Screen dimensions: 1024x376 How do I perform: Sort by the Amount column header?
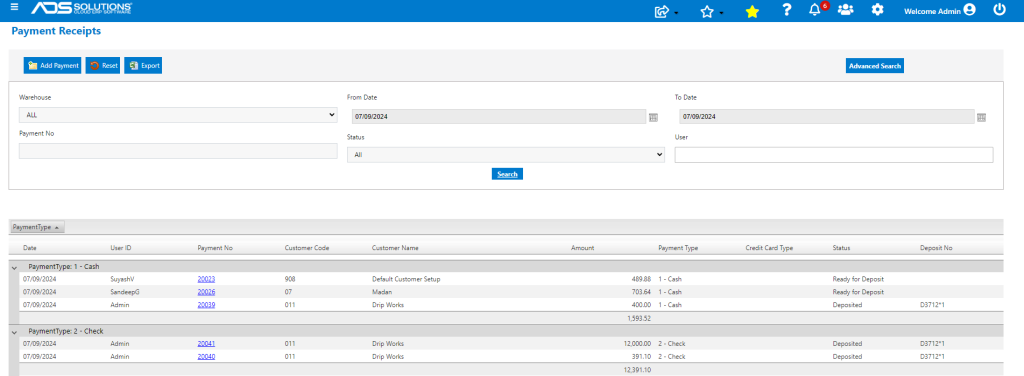coord(583,248)
